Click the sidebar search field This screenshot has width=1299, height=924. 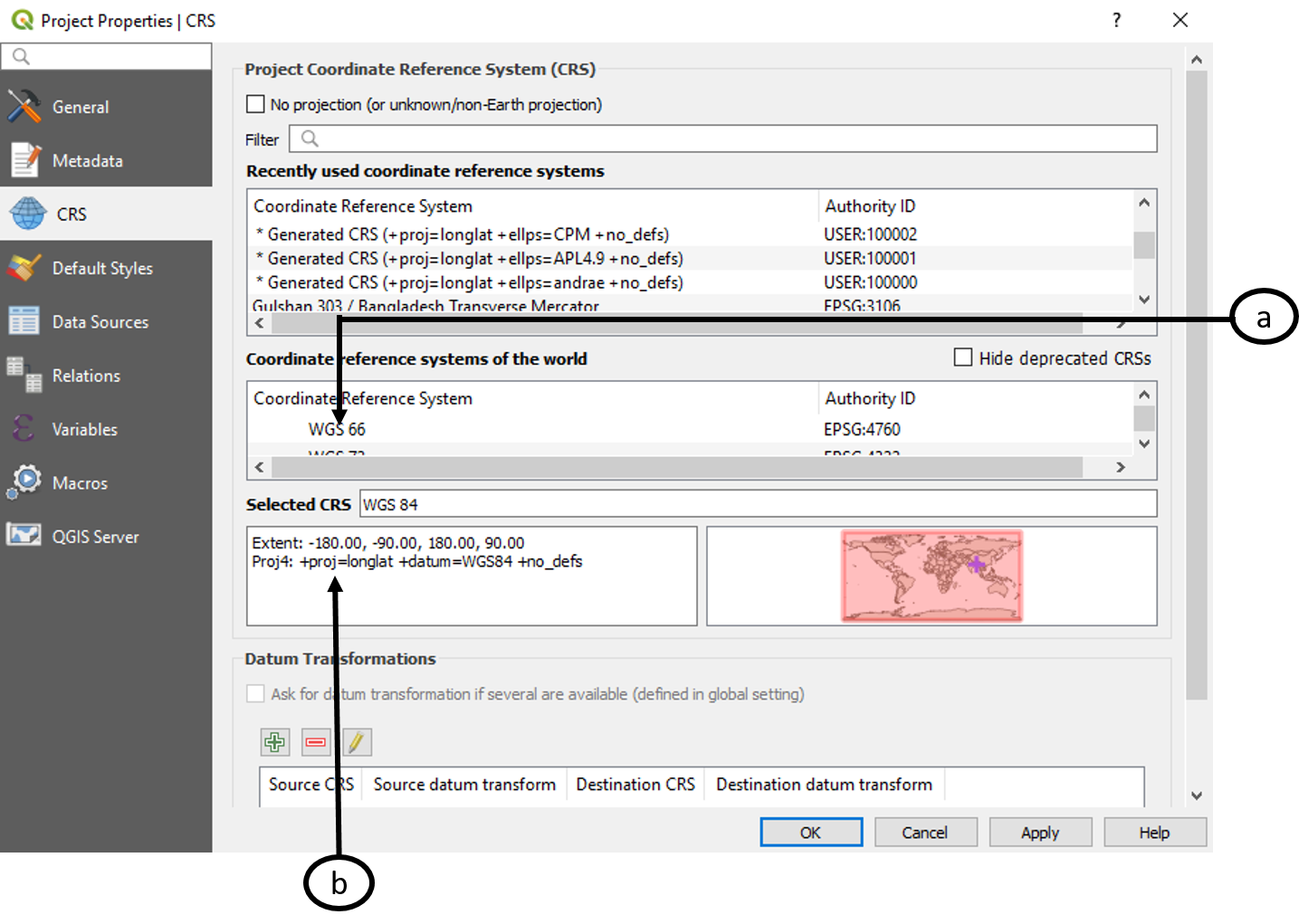[x=107, y=56]
